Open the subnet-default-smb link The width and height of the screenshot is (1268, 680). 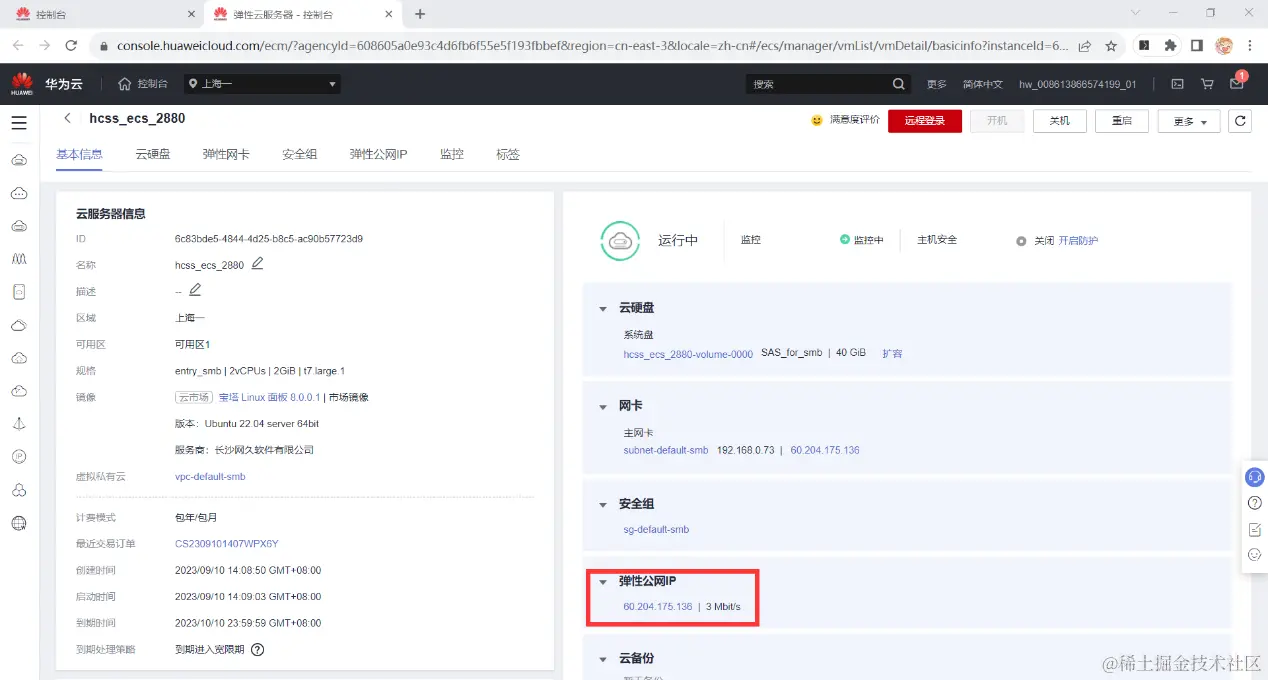tap(666, 450)
